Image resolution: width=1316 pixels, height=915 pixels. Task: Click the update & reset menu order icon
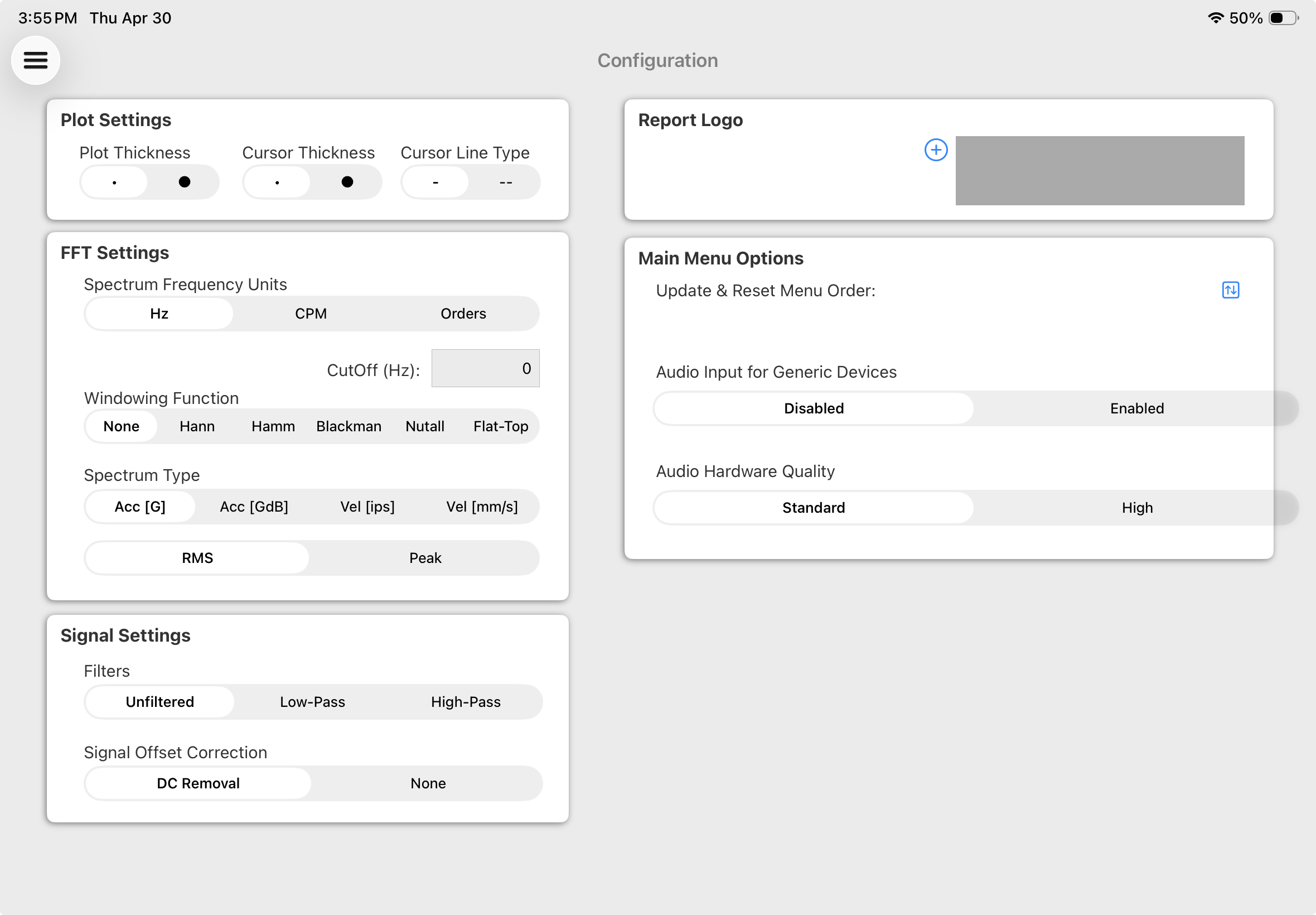pyautogui.click(x=1230, y=290)
